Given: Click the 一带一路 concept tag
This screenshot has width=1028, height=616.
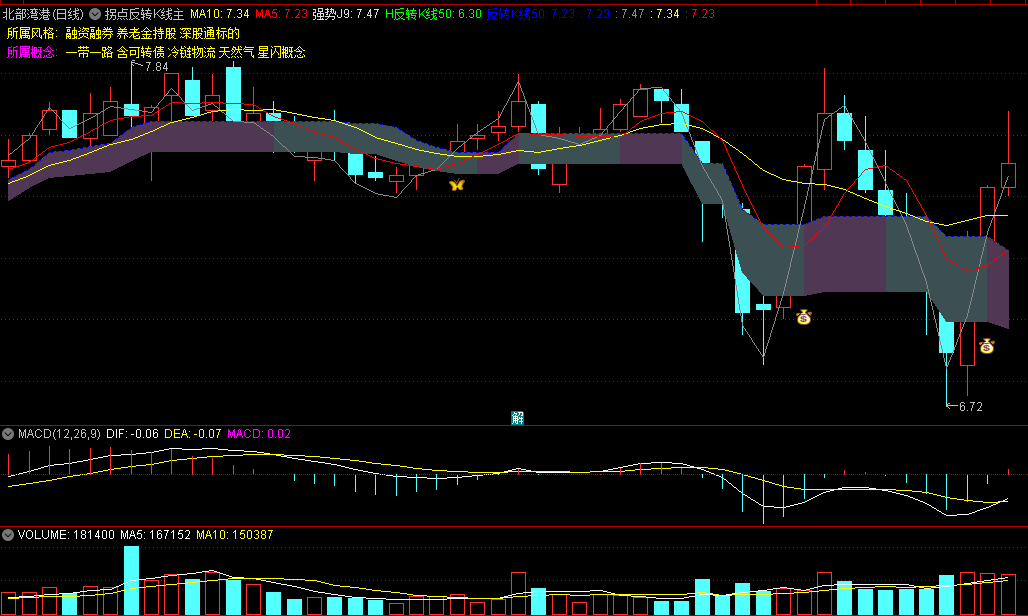Looking at the screenshot, I should click(89, 52).
